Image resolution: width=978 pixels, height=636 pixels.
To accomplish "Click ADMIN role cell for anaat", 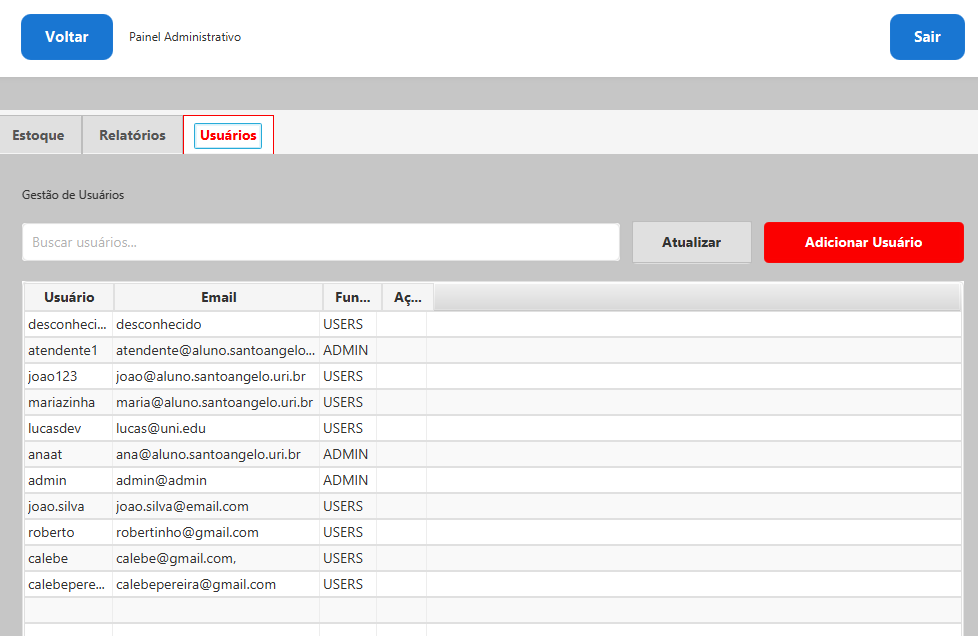I will pyautogui.click(x=346, y=454).
